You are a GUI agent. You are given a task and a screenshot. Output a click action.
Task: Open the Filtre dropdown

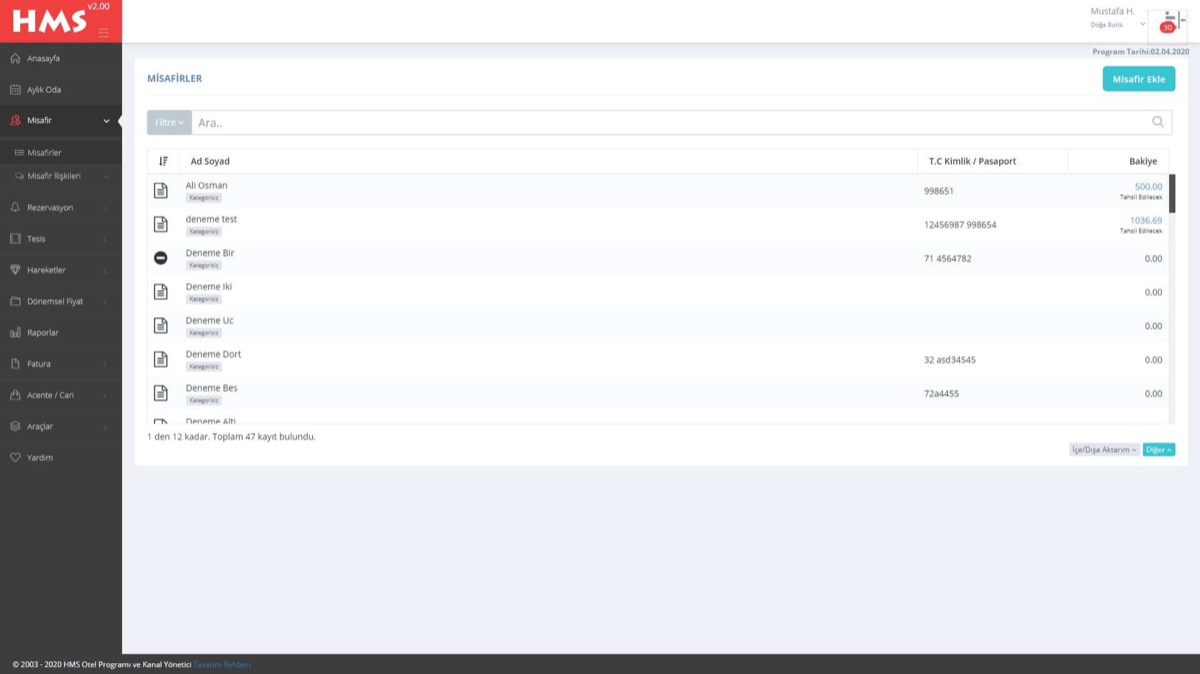click(x=169, y=122)
